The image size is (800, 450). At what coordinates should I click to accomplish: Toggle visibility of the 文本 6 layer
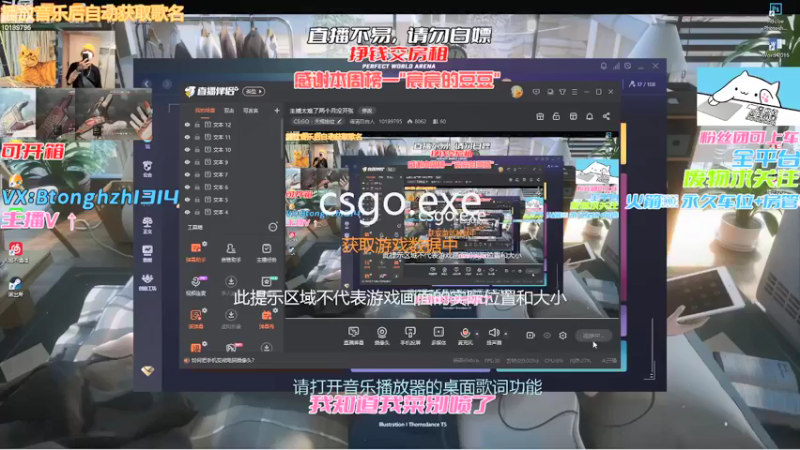pos(187,187)
